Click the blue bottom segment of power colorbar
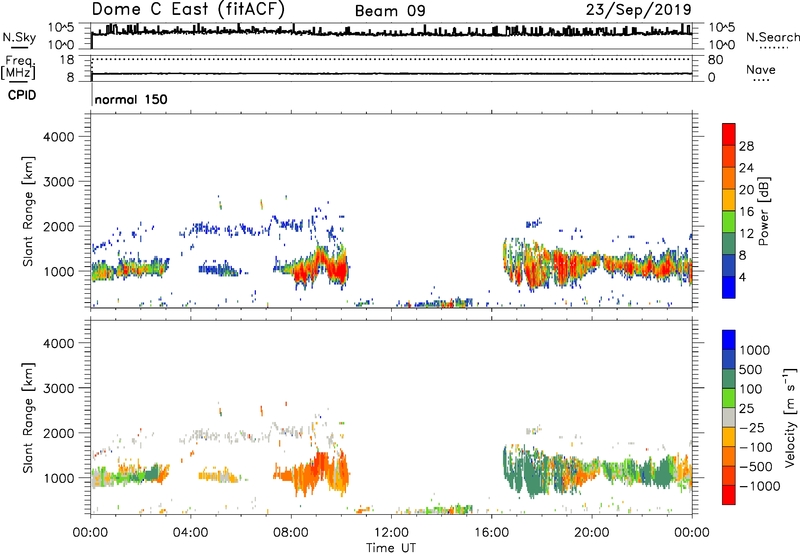 (729, 287)
